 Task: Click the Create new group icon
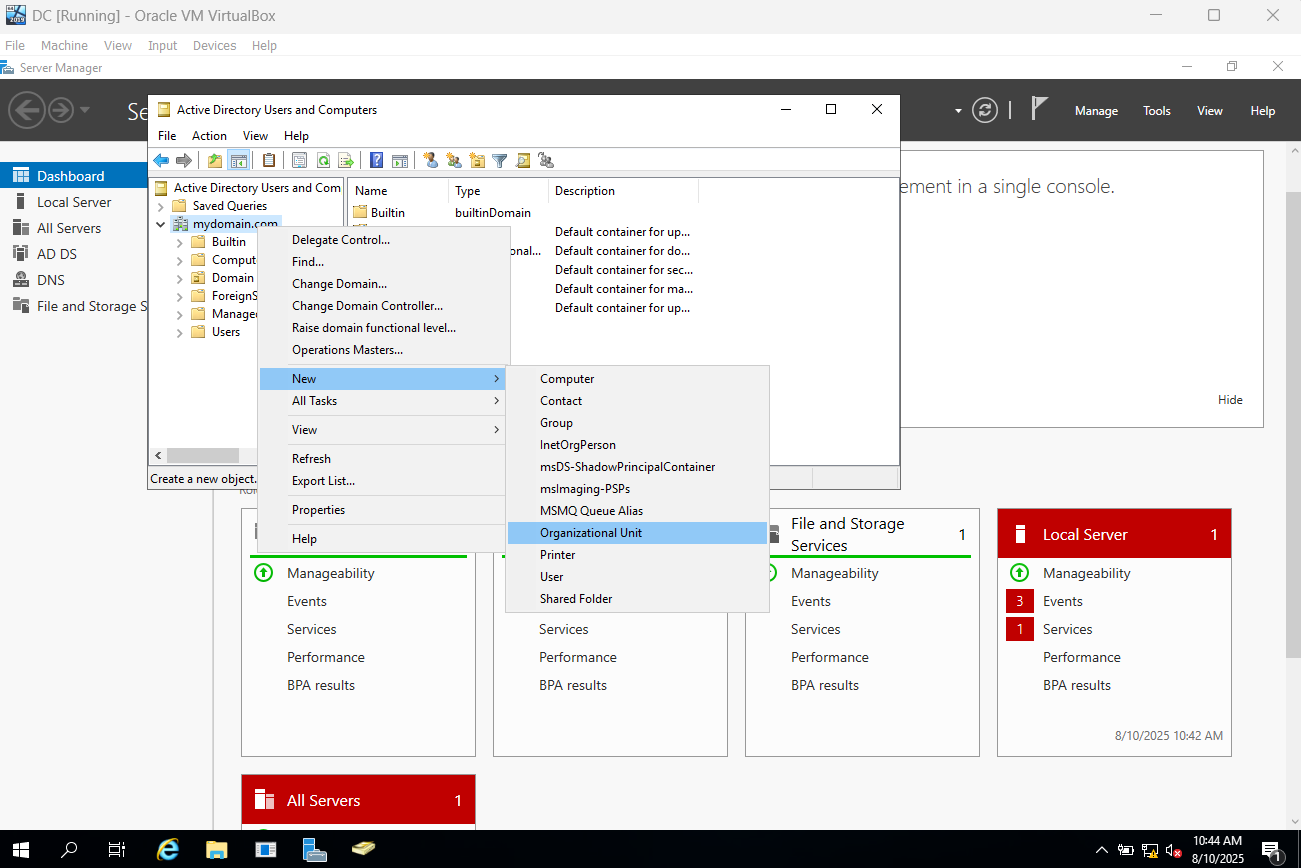click(x=454, y=160)
